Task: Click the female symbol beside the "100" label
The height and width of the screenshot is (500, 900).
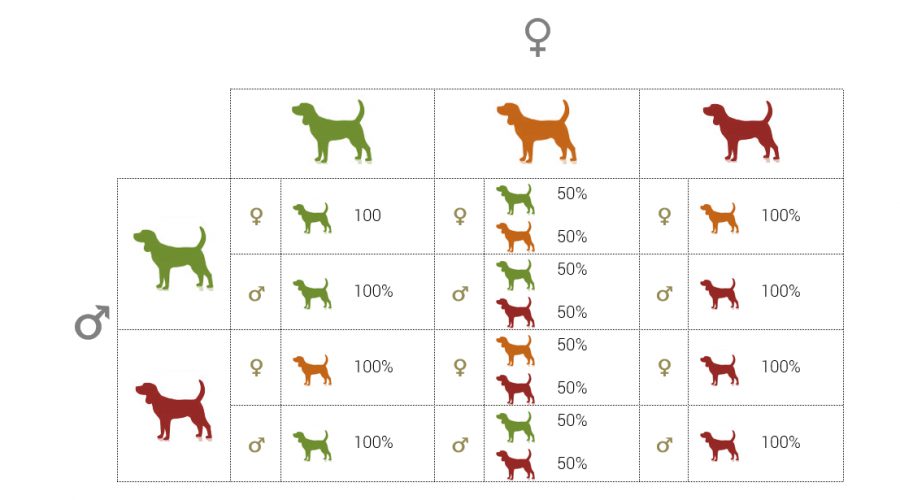Action: (x=256, y=216)
